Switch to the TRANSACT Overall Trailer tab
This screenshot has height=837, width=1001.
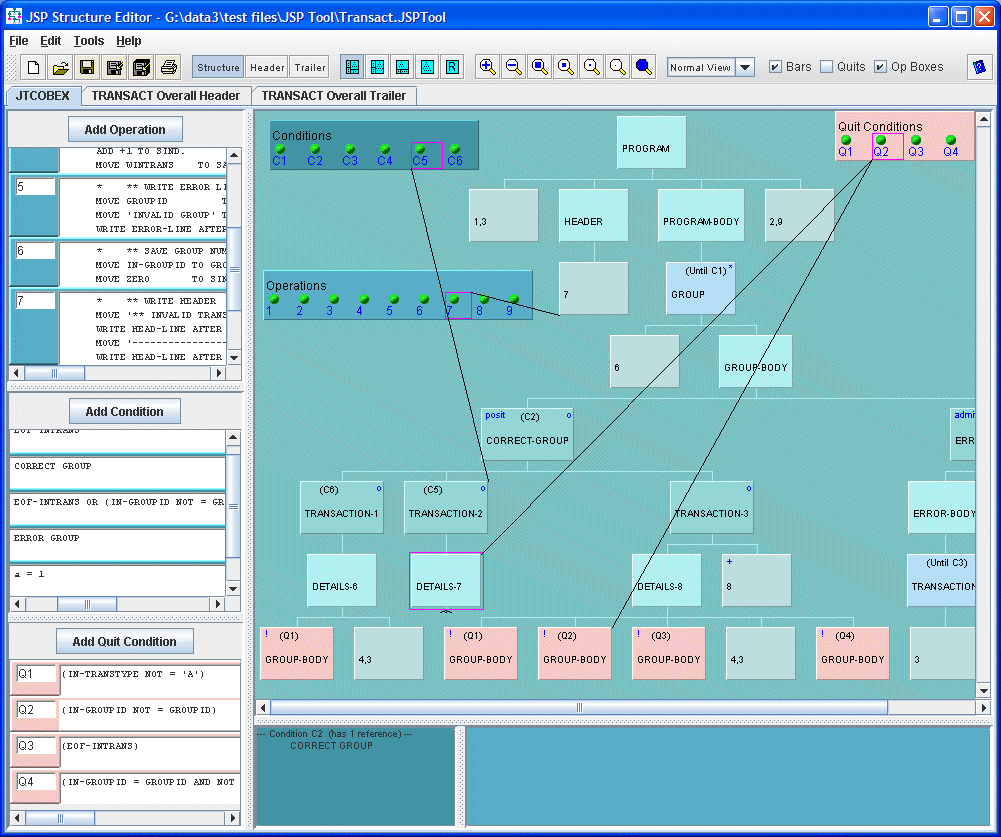click(336, 95)
